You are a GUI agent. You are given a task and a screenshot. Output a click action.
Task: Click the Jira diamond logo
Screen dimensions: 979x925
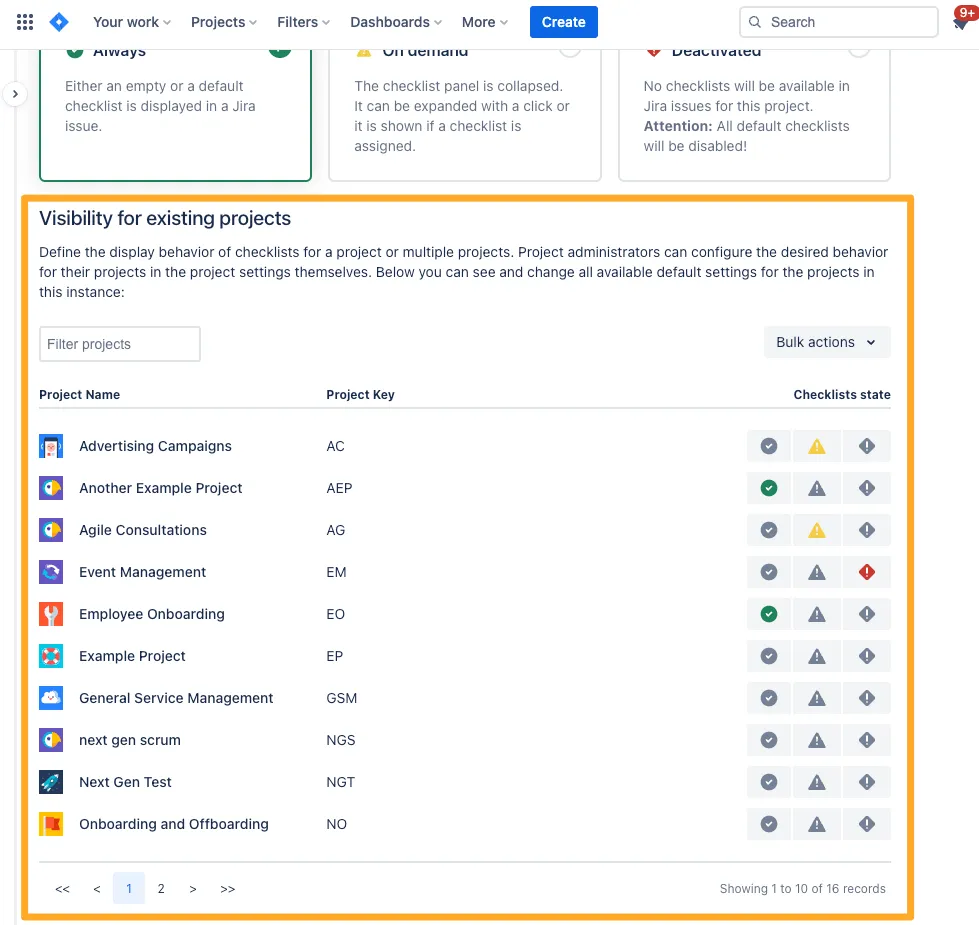[59, 22]
